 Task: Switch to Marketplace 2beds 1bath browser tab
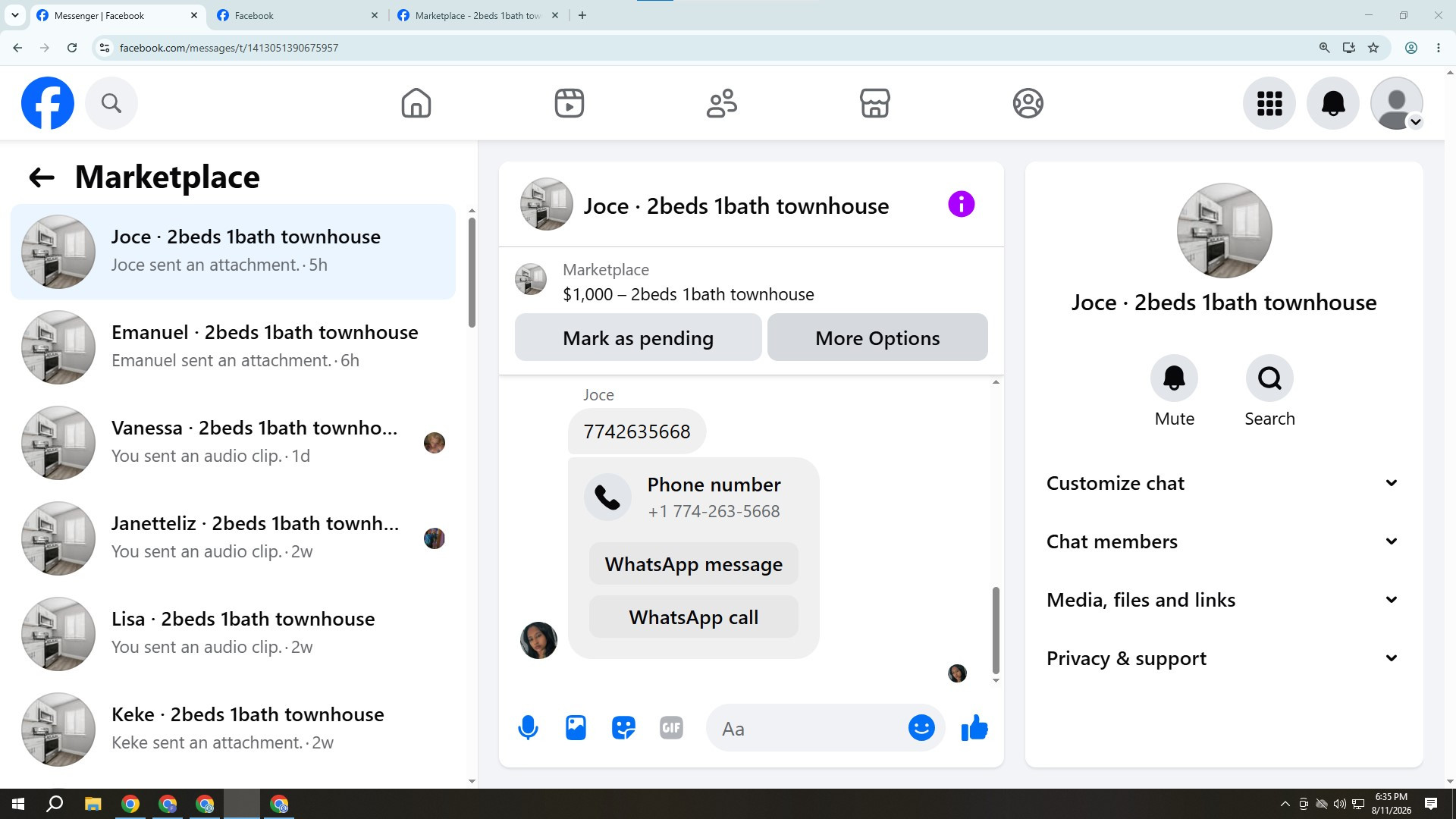tap(478, 15)
